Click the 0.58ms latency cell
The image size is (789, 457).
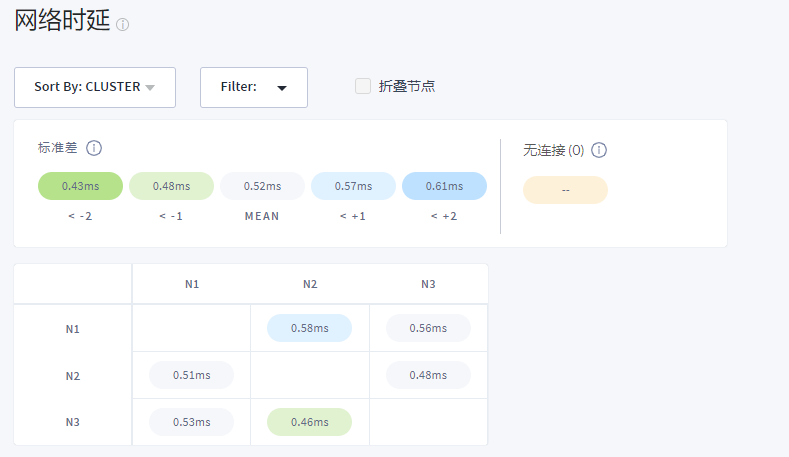[x=310, y=328]
